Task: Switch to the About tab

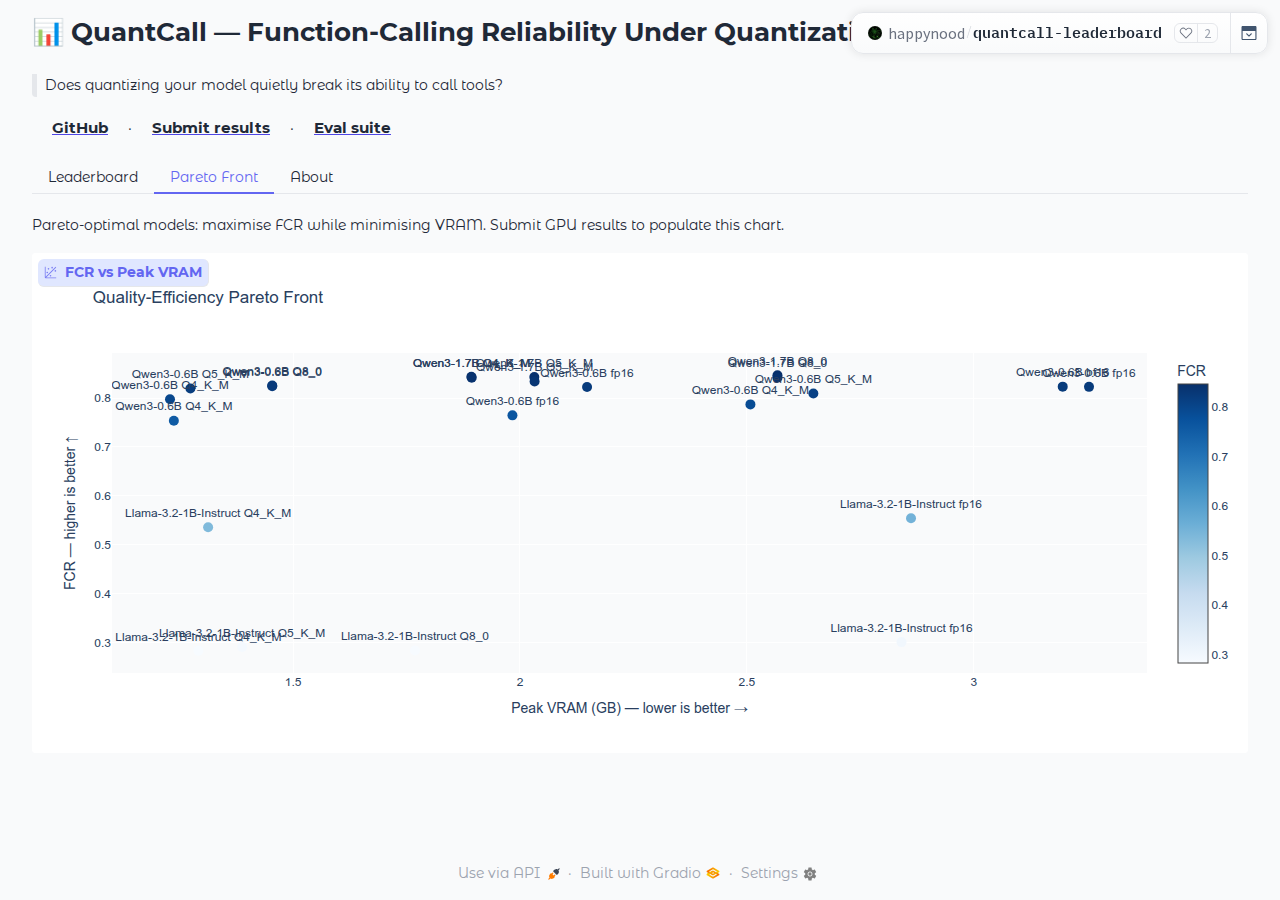Action: (312, 177)
